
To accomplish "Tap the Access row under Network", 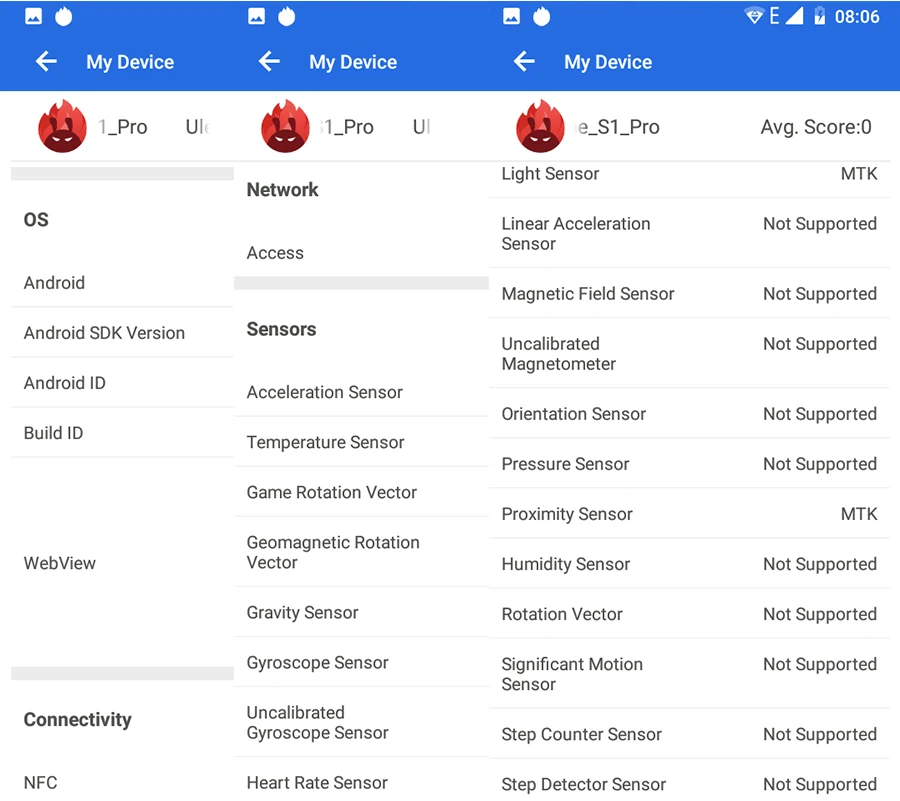I will click(x=362, y=253).
